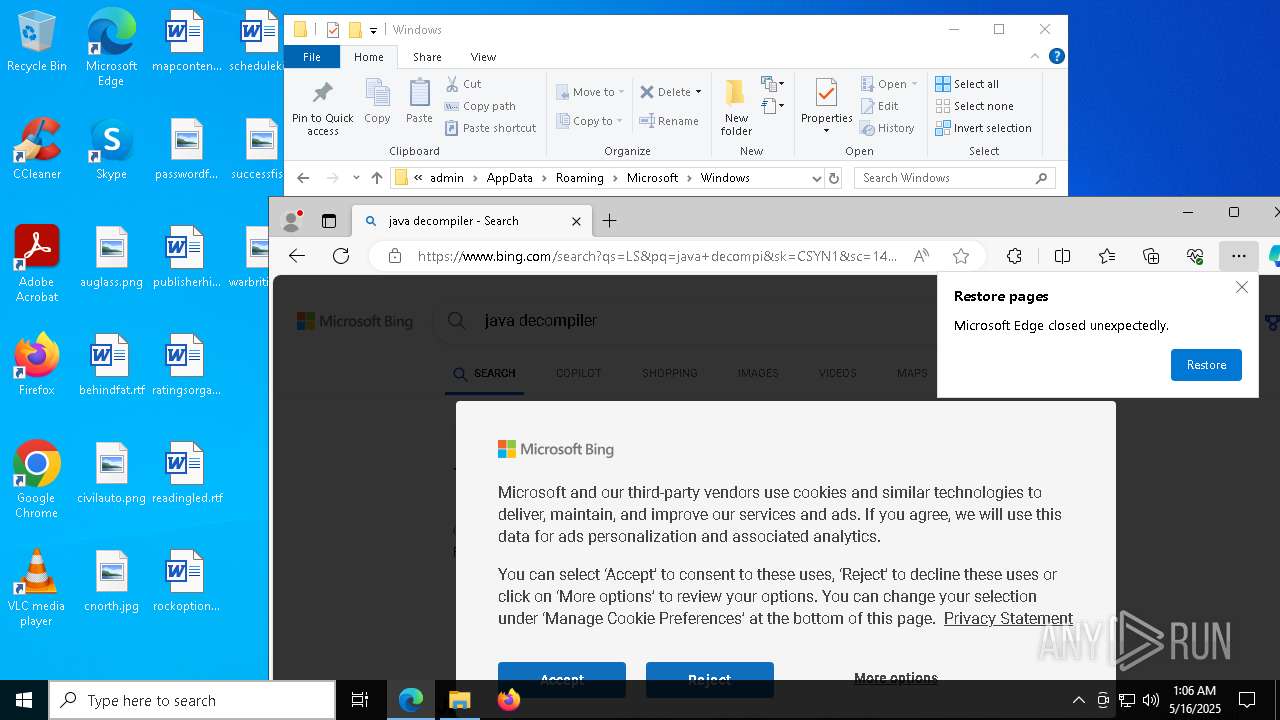Expand the Open dropdown in ribbon
The height and width of the screenshot is (720, 1280).
889,84
